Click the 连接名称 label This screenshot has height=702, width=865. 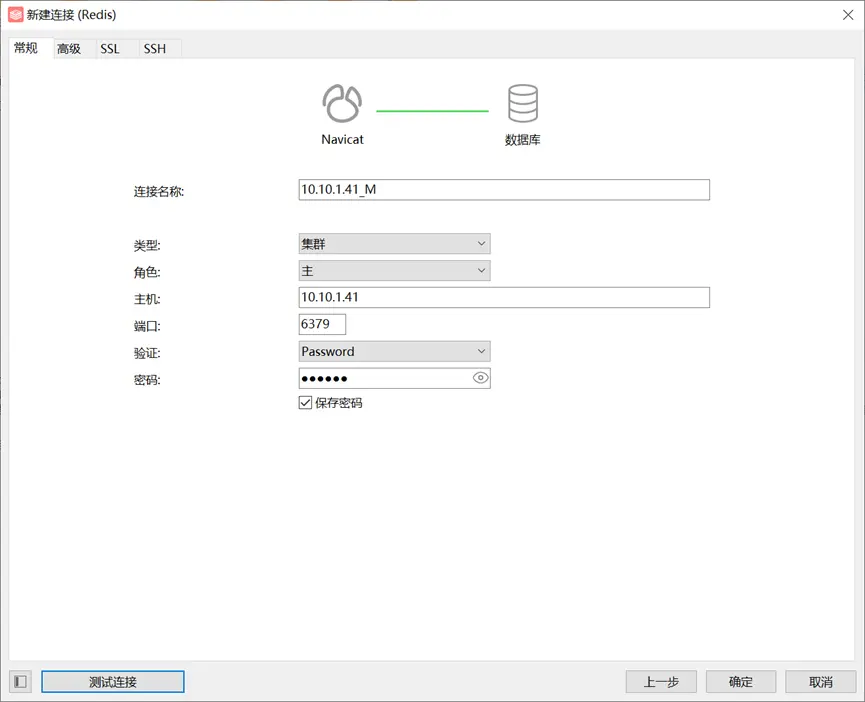pyautogui.click(x=159, y=191)
